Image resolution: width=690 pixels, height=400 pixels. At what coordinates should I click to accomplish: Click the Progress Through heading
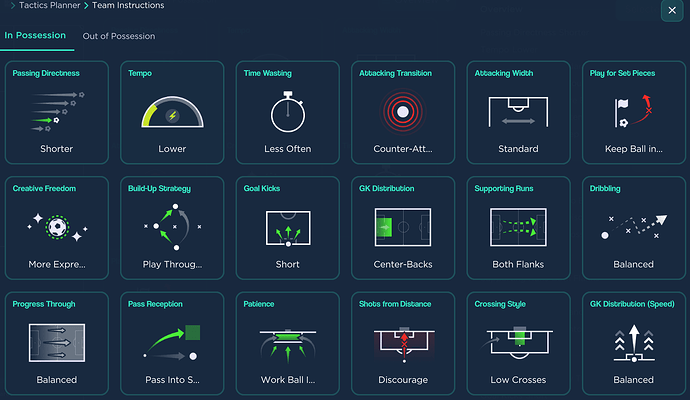click(44, 304)
